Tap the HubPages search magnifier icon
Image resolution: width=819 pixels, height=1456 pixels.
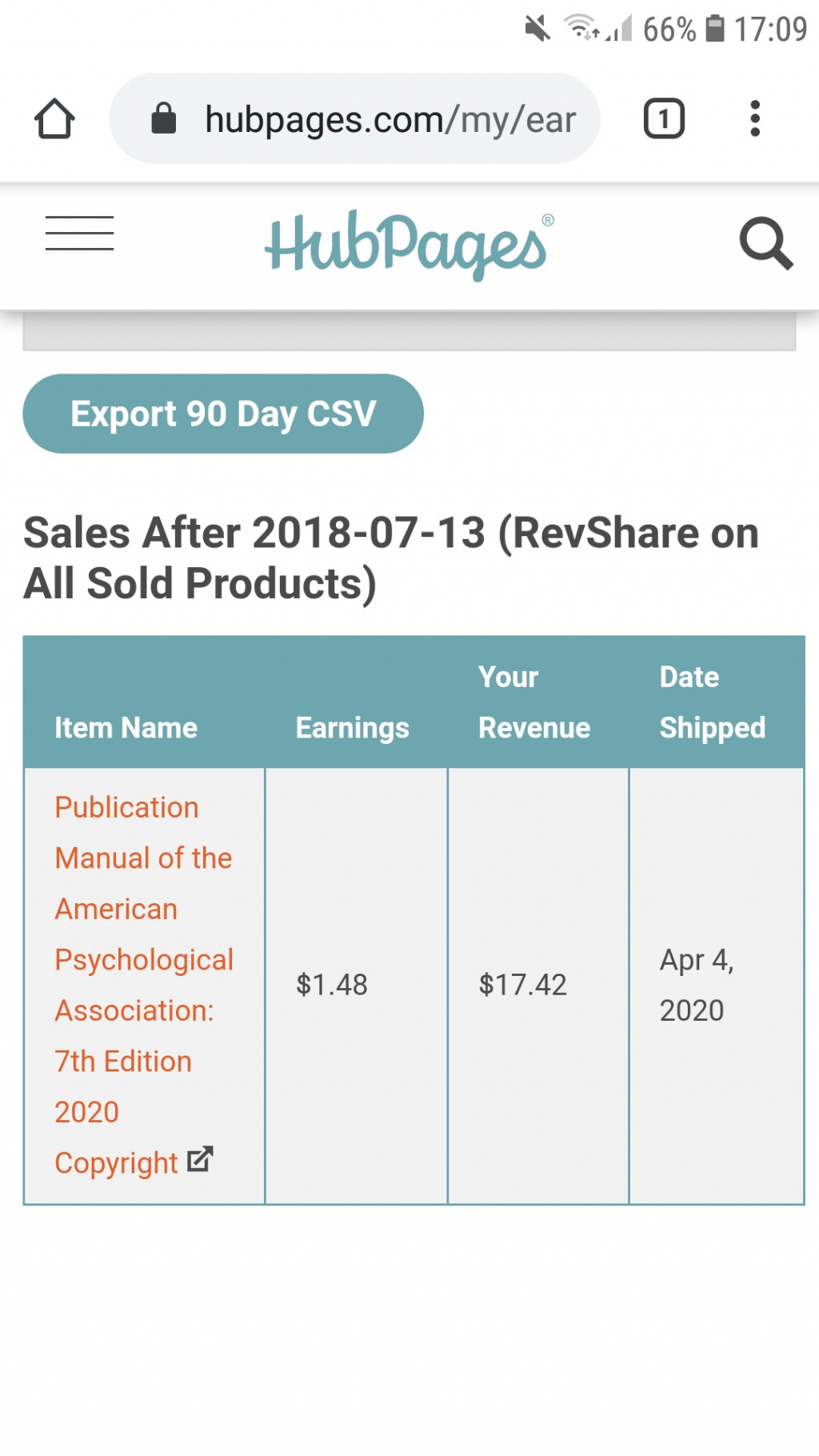[766, 243]
